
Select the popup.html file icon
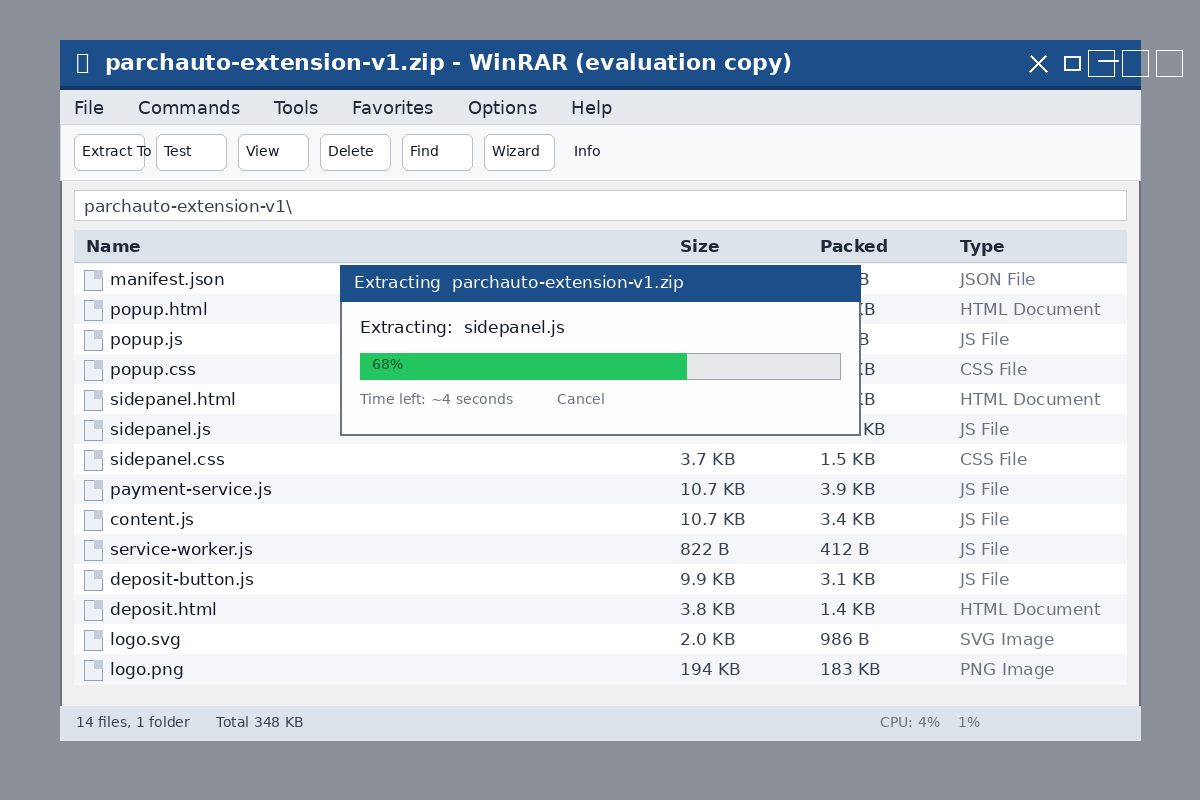[x=93, y=310]
